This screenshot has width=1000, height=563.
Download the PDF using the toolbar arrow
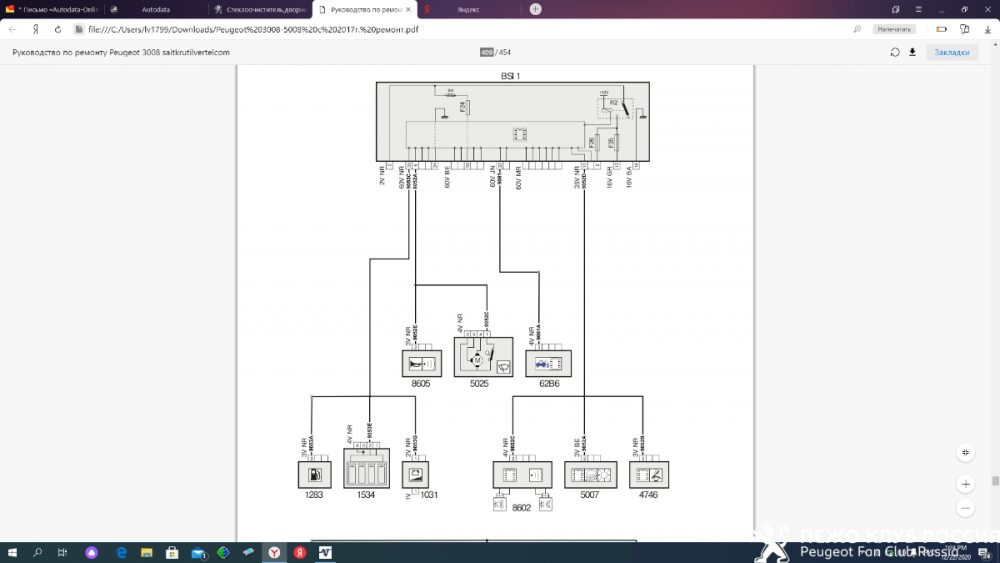pos(912,52)
